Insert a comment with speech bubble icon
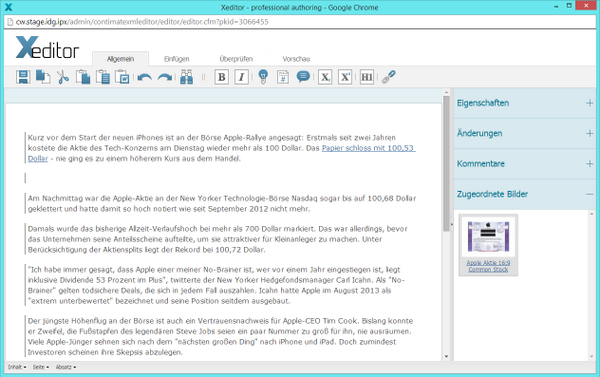 (x=303, y=77)
